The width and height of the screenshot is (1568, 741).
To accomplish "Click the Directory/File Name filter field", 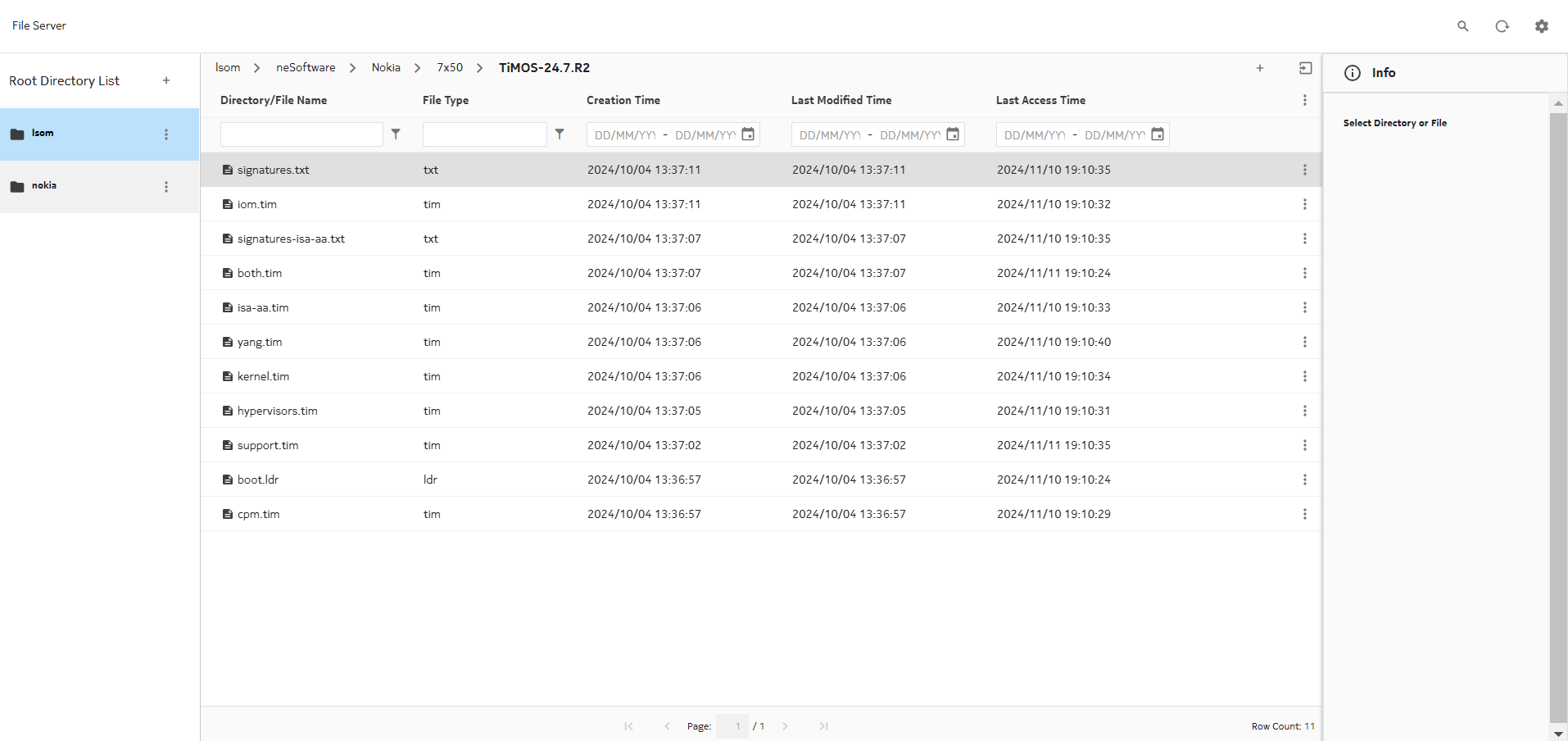I will point(301,134).
